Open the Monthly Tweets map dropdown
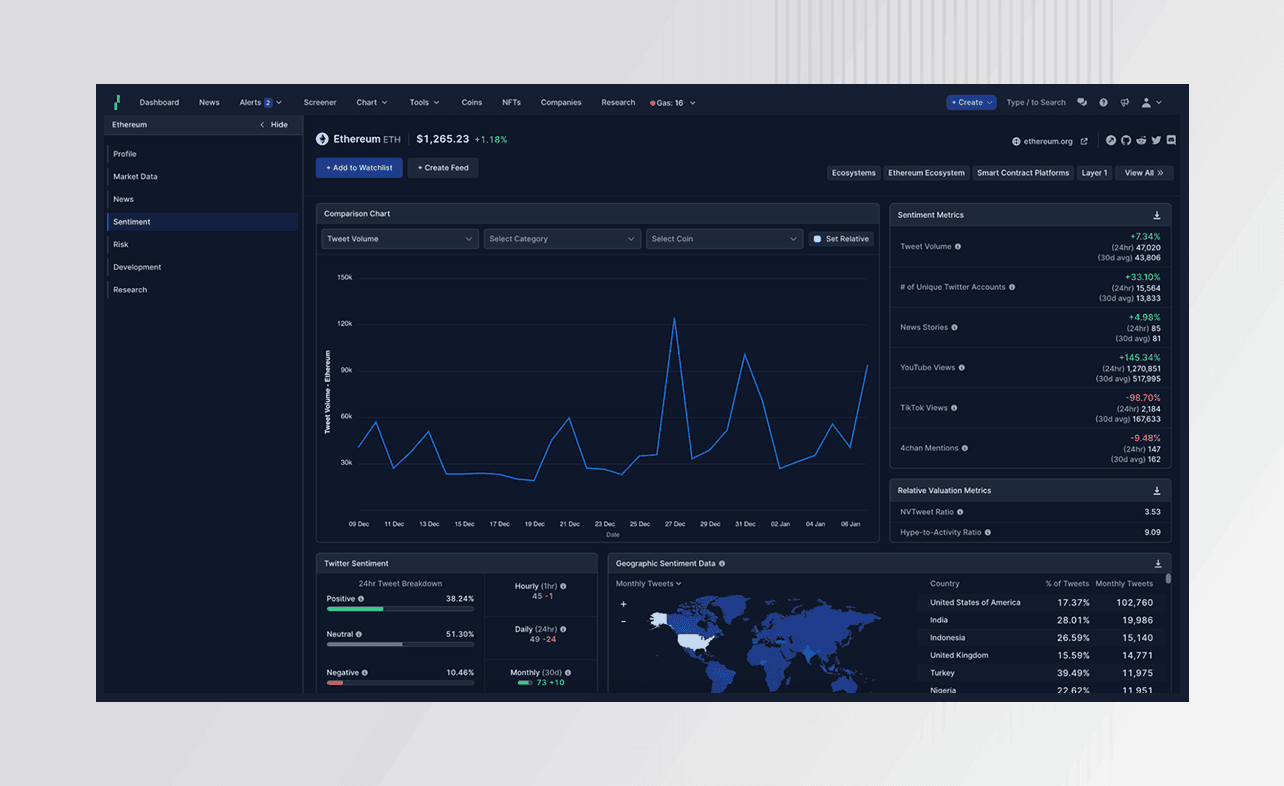Image resolution: width=1284 pixels, height=786 pixels. coord(648,584)
